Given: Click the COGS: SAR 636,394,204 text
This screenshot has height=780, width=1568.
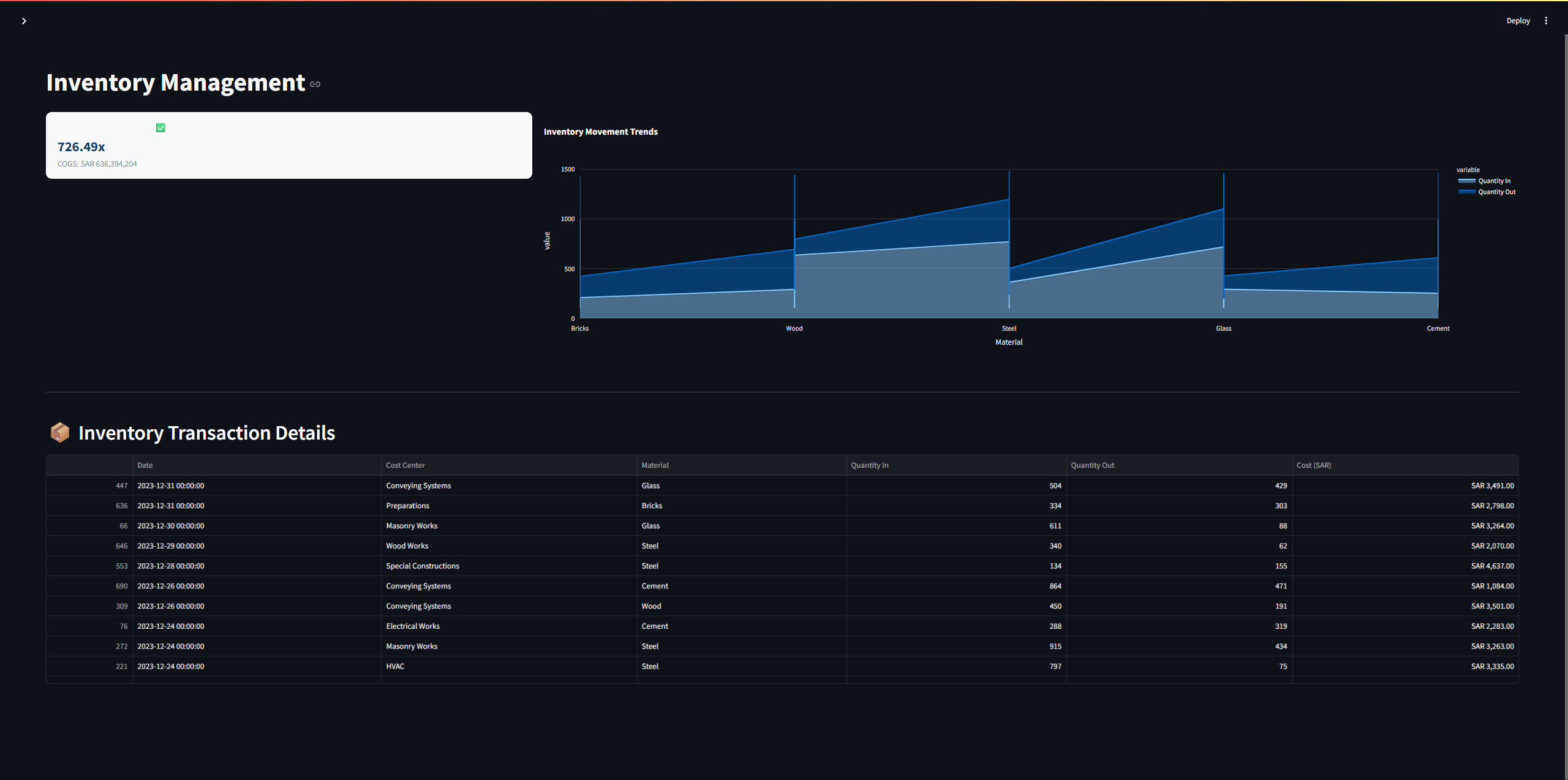Looking at the screenshot, I should pos(97,164).
